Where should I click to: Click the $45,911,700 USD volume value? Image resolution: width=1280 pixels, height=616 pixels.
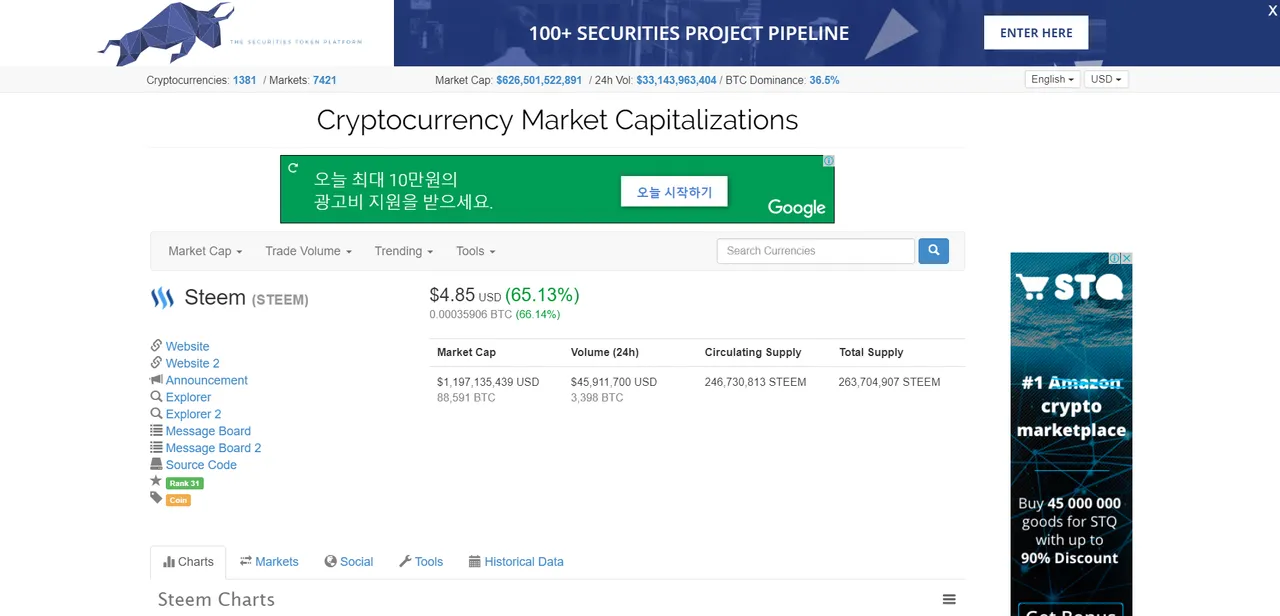coord(614,382)
